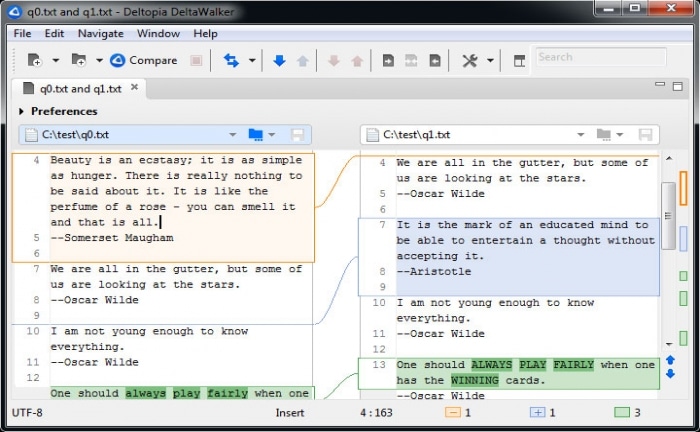This screenshot has width=700, height=432.
Task: Click the new folder comparison icon
Action: pos(79,60)
